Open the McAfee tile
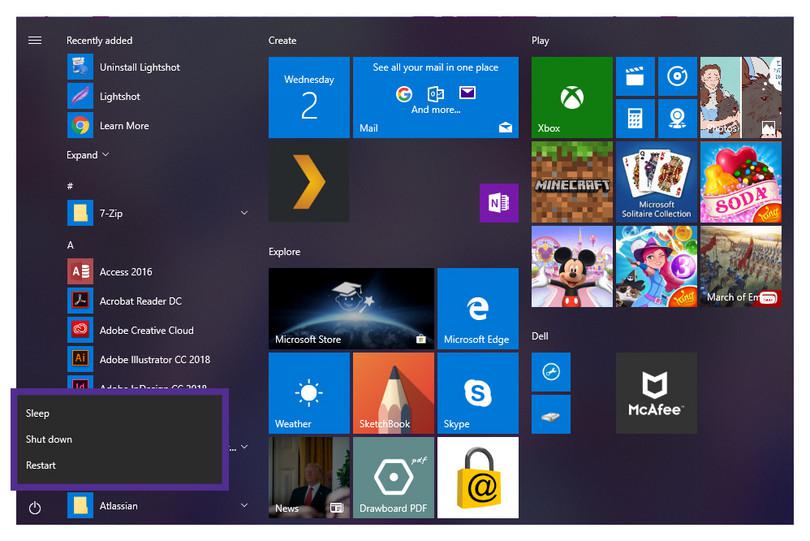The width and height of the screenshot is (810, 541). [656, 393]
